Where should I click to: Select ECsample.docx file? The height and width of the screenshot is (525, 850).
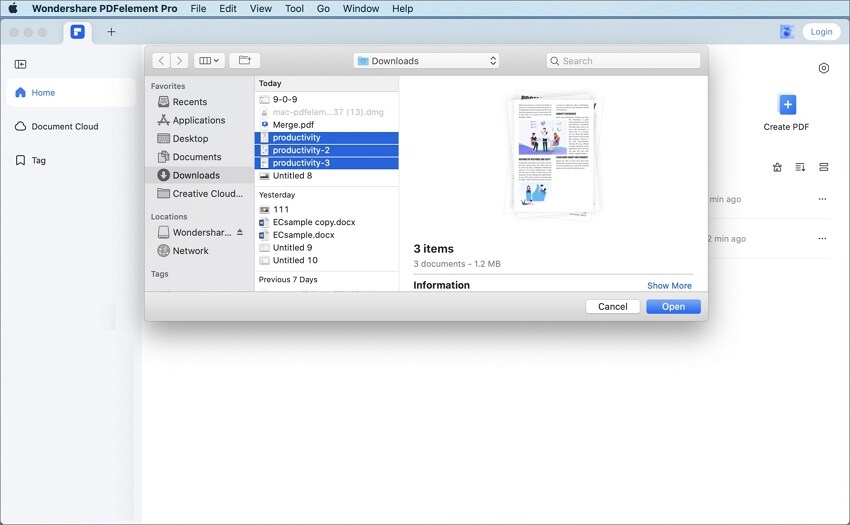pyautogui.click(x=327, y=235)
